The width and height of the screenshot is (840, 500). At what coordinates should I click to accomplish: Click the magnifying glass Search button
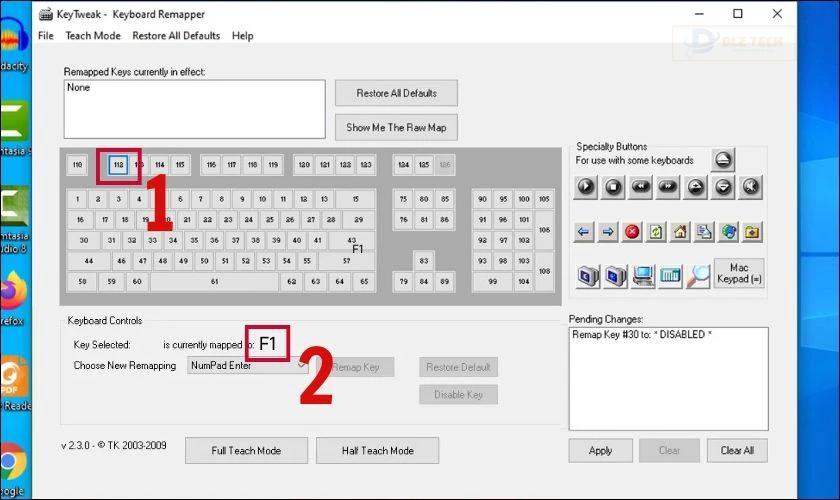pyautogui.click(x=698, y=276)
